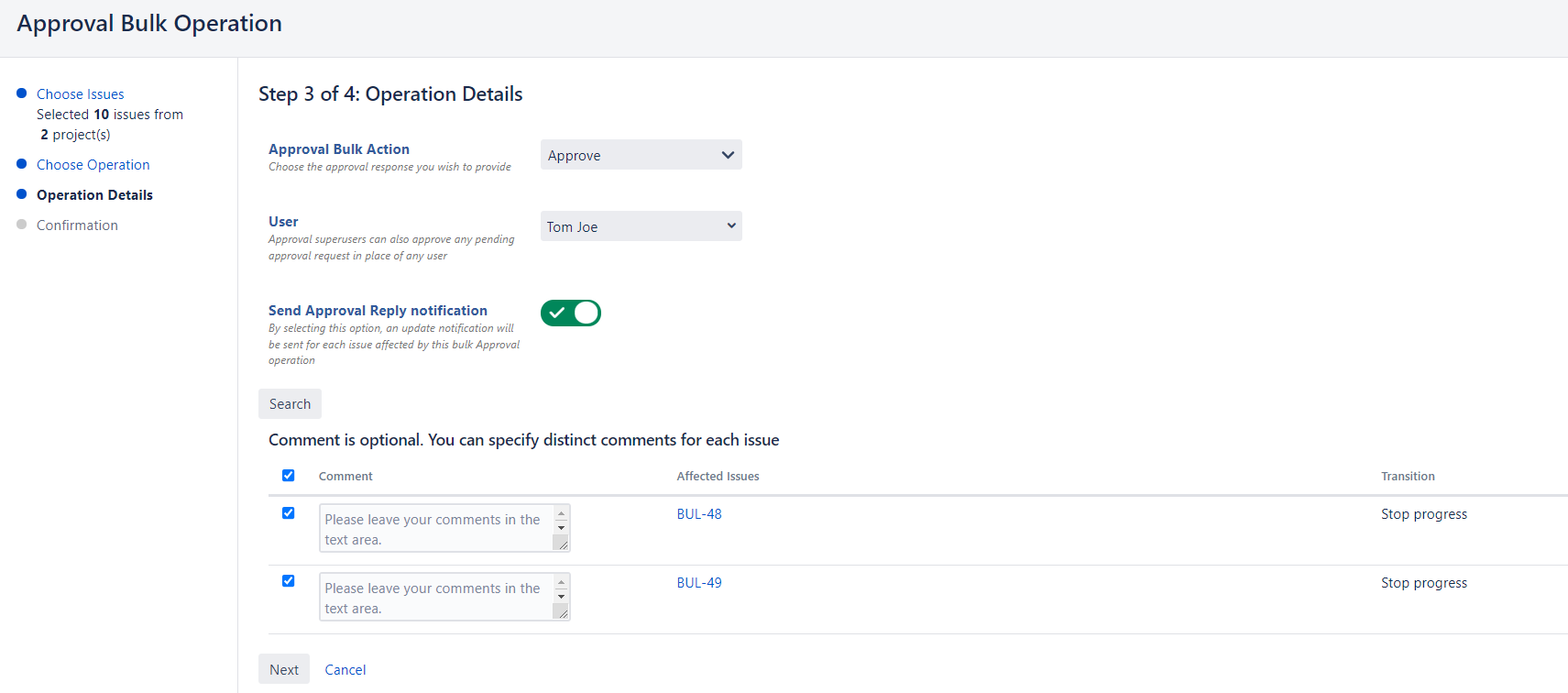Toggle the Send Approval Reply notification switch
1568x693 pixels.
click(570, 313)
